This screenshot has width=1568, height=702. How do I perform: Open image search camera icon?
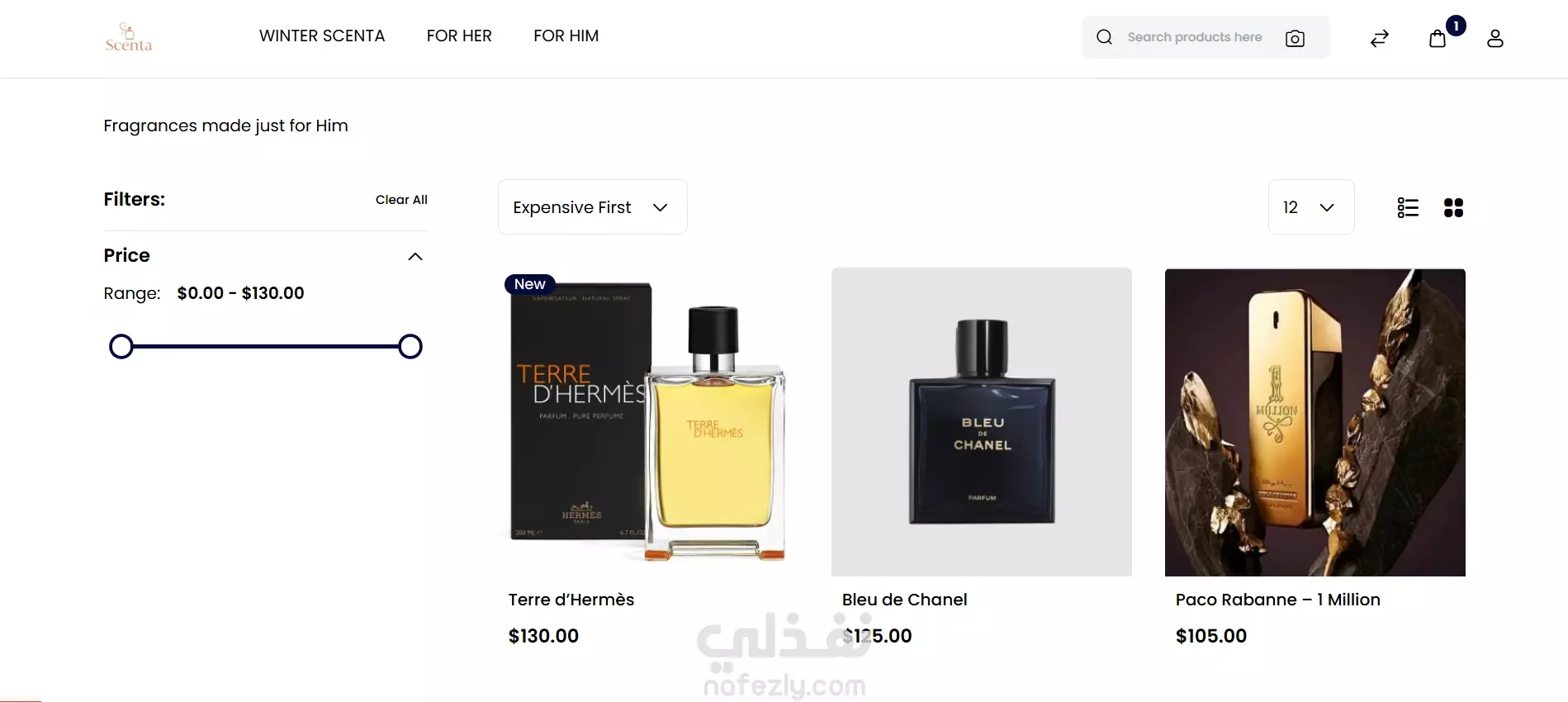(1295, 38)
